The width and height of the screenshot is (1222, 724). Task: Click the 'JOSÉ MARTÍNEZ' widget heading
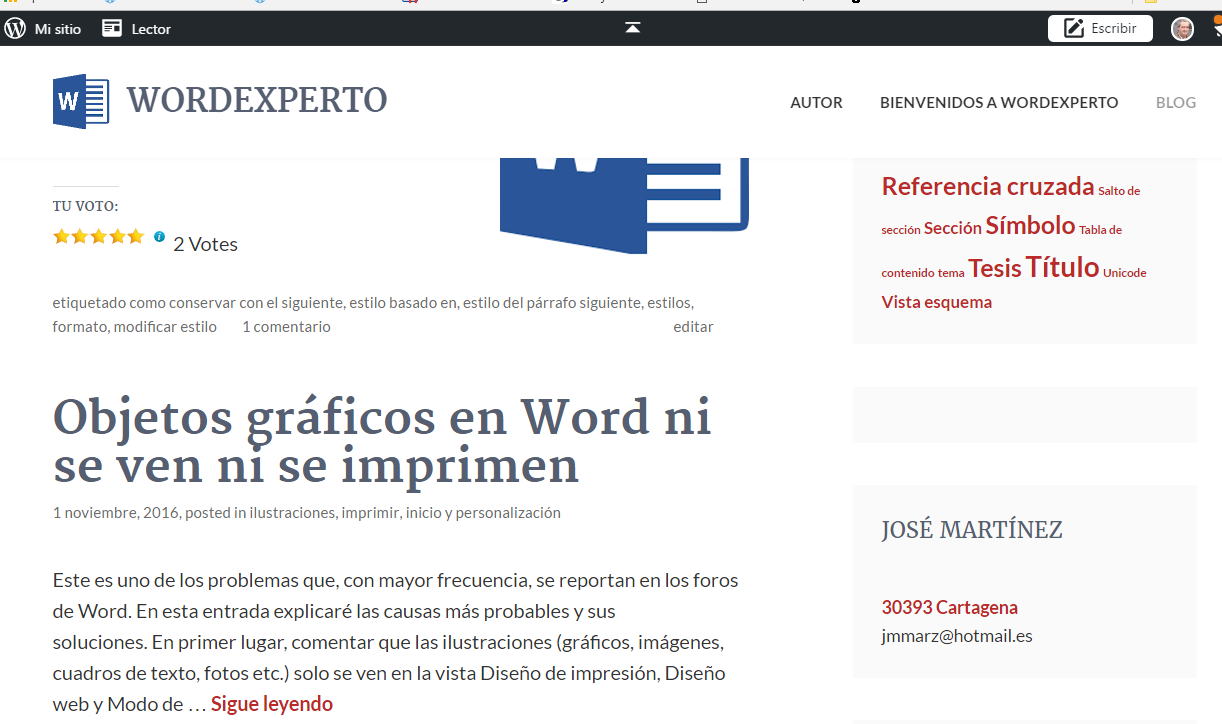(x=972, y=530)
